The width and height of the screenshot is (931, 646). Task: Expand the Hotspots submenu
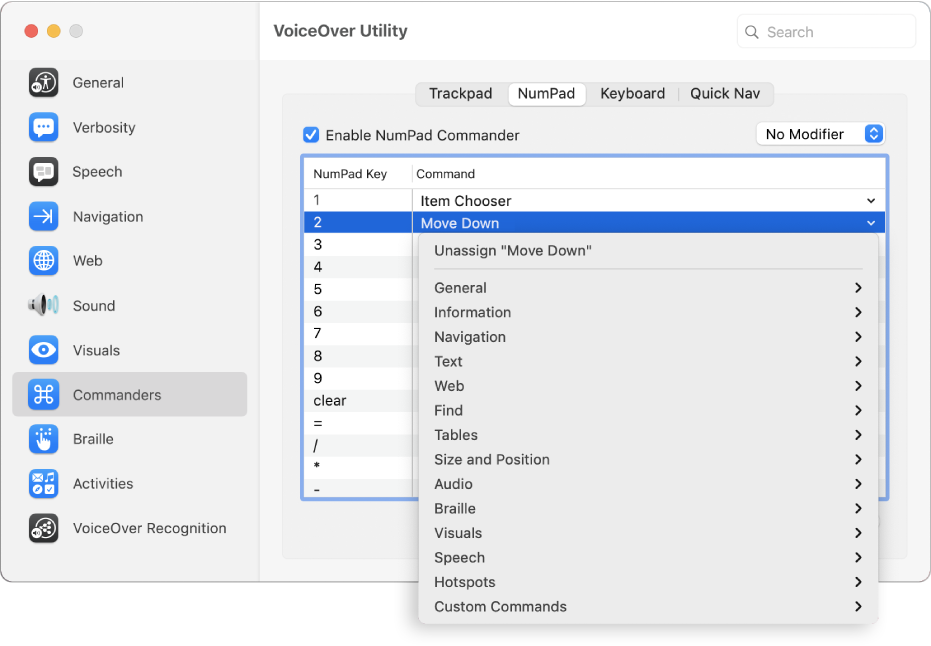[x=464, y=581]
